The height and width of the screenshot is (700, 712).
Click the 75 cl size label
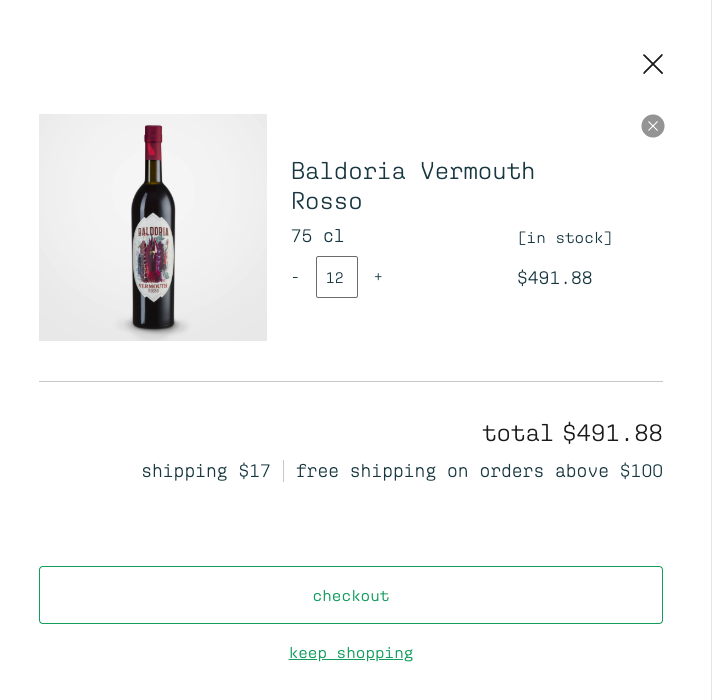pyautogui.click(x=317, y=237)
